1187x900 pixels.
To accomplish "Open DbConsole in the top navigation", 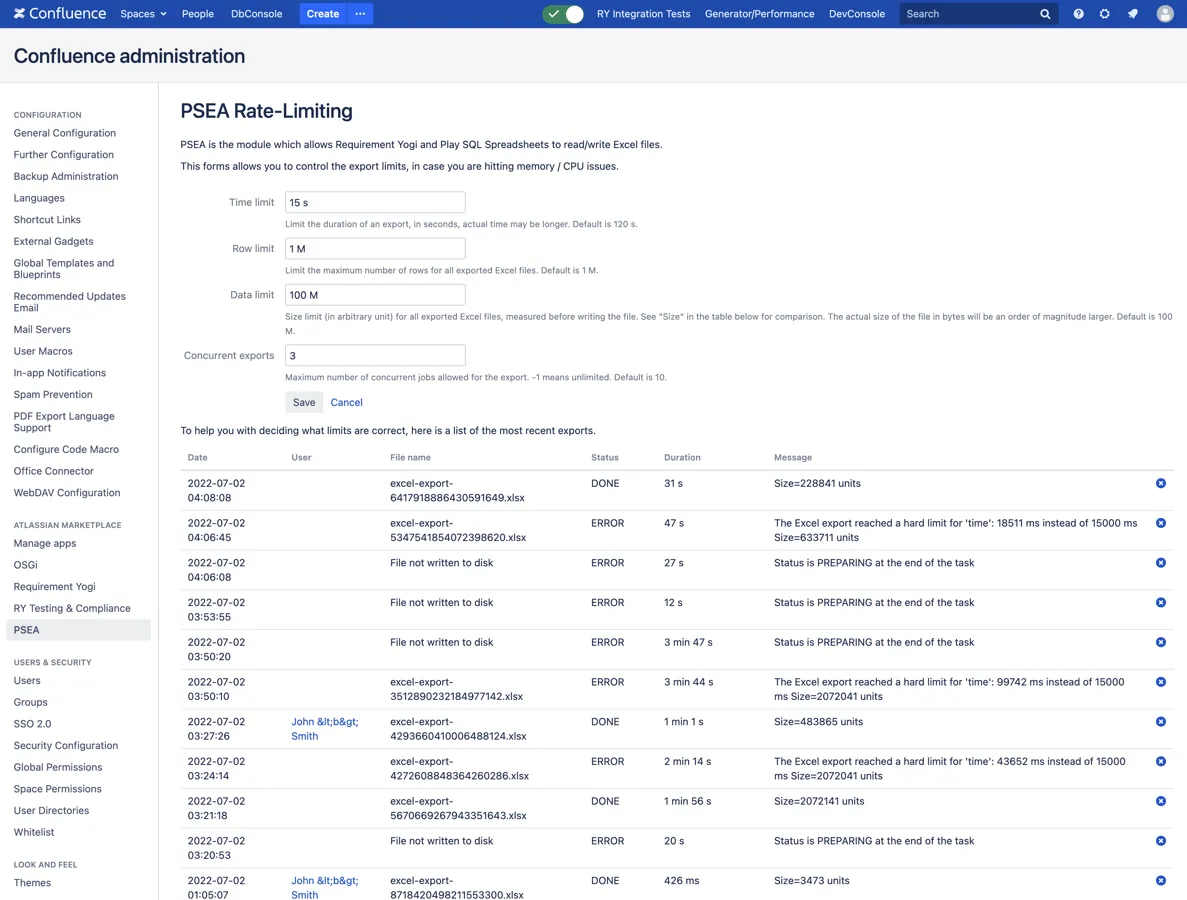I will (257, 14).
